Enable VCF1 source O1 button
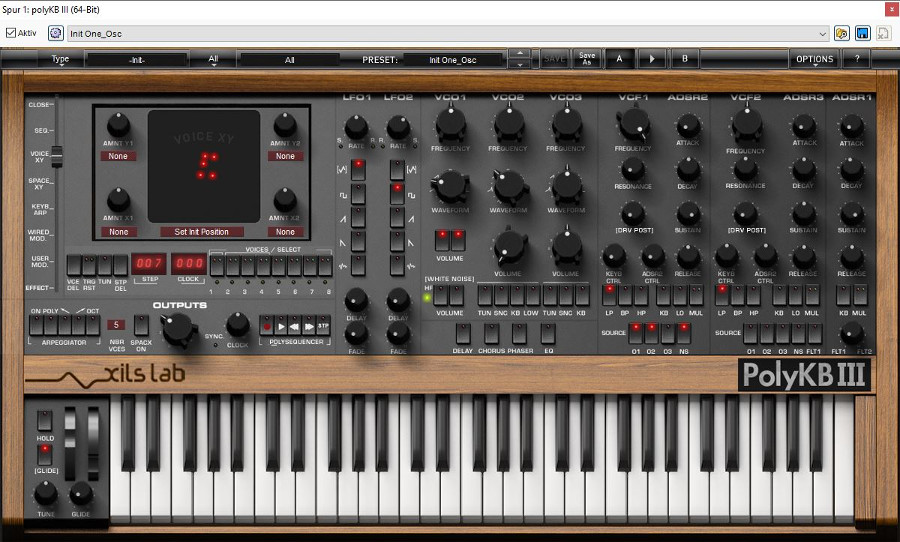This screenshot has height=542, width=900. click(x=635, y=333)
